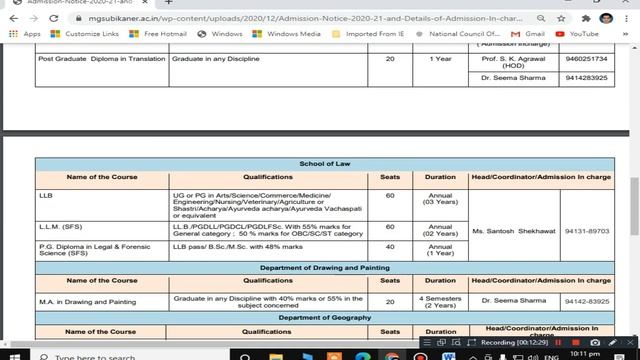The height and width of the screenshot is (360, 640).
Task: Open the recorder pen annotation tool
Action: pos(613,342)
